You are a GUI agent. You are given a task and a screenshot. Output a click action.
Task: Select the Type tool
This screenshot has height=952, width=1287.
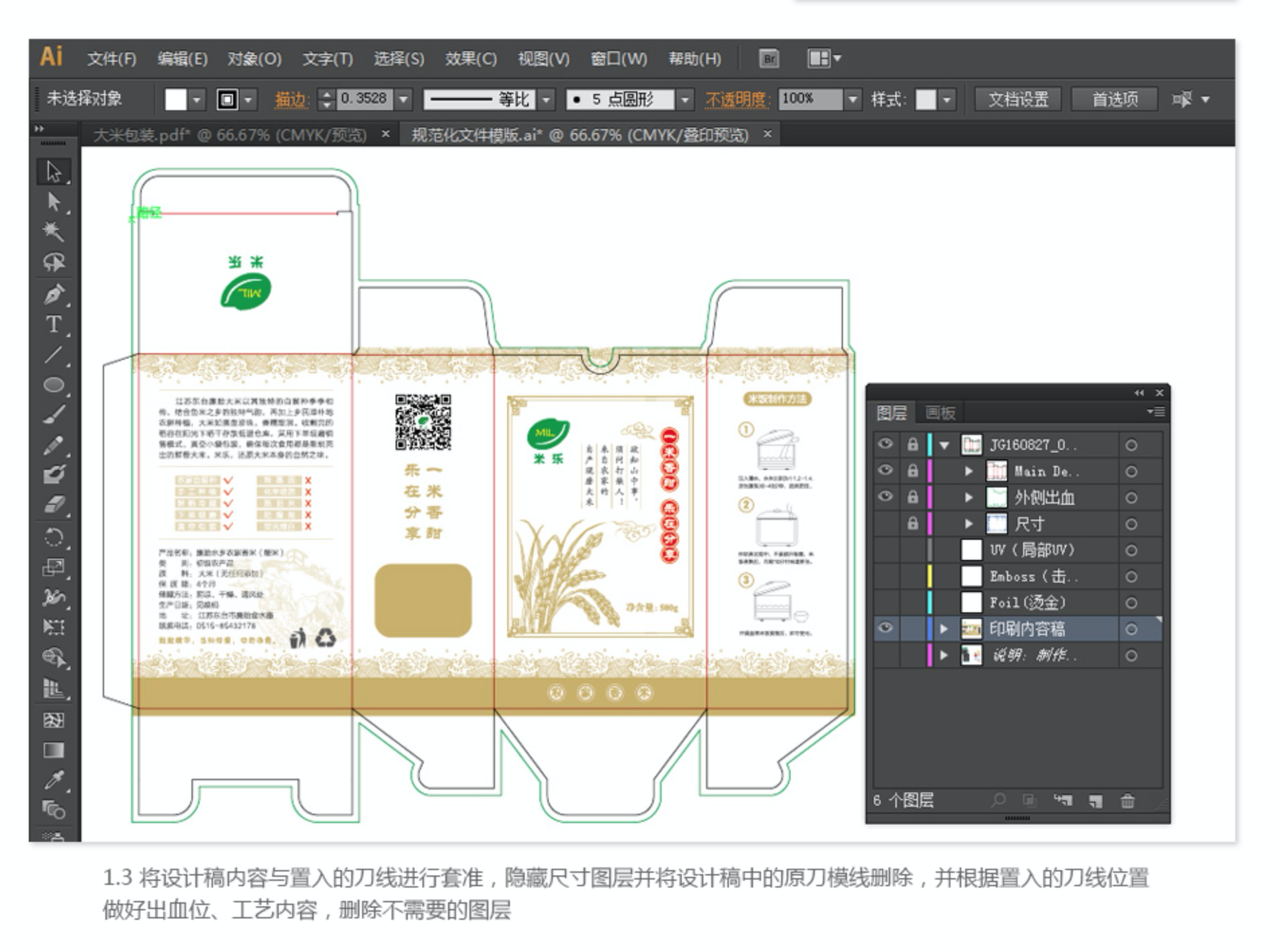[x=54, y=325]
